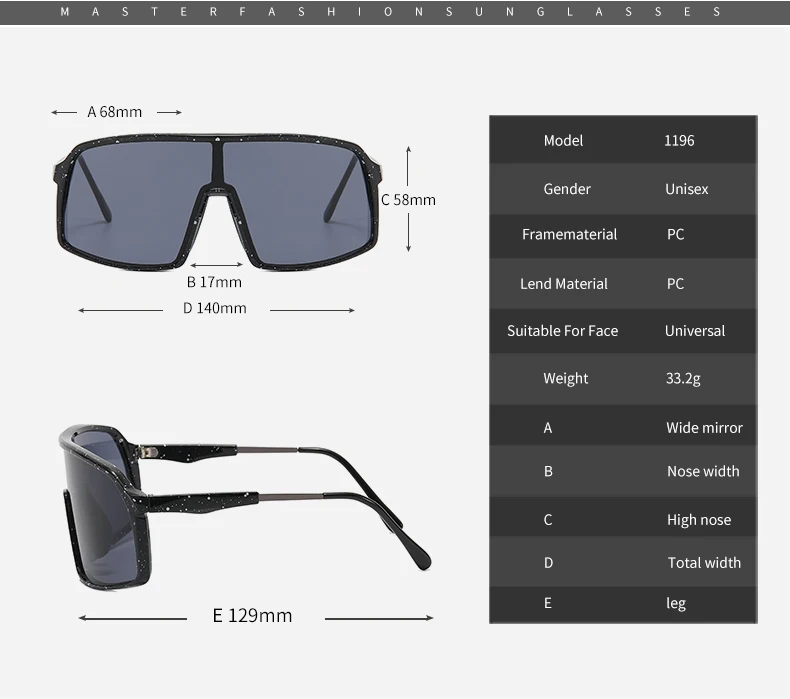Click the 'E 129mm' leg length label
Viewport: 790px width, 699px height.
coord(252,615)
